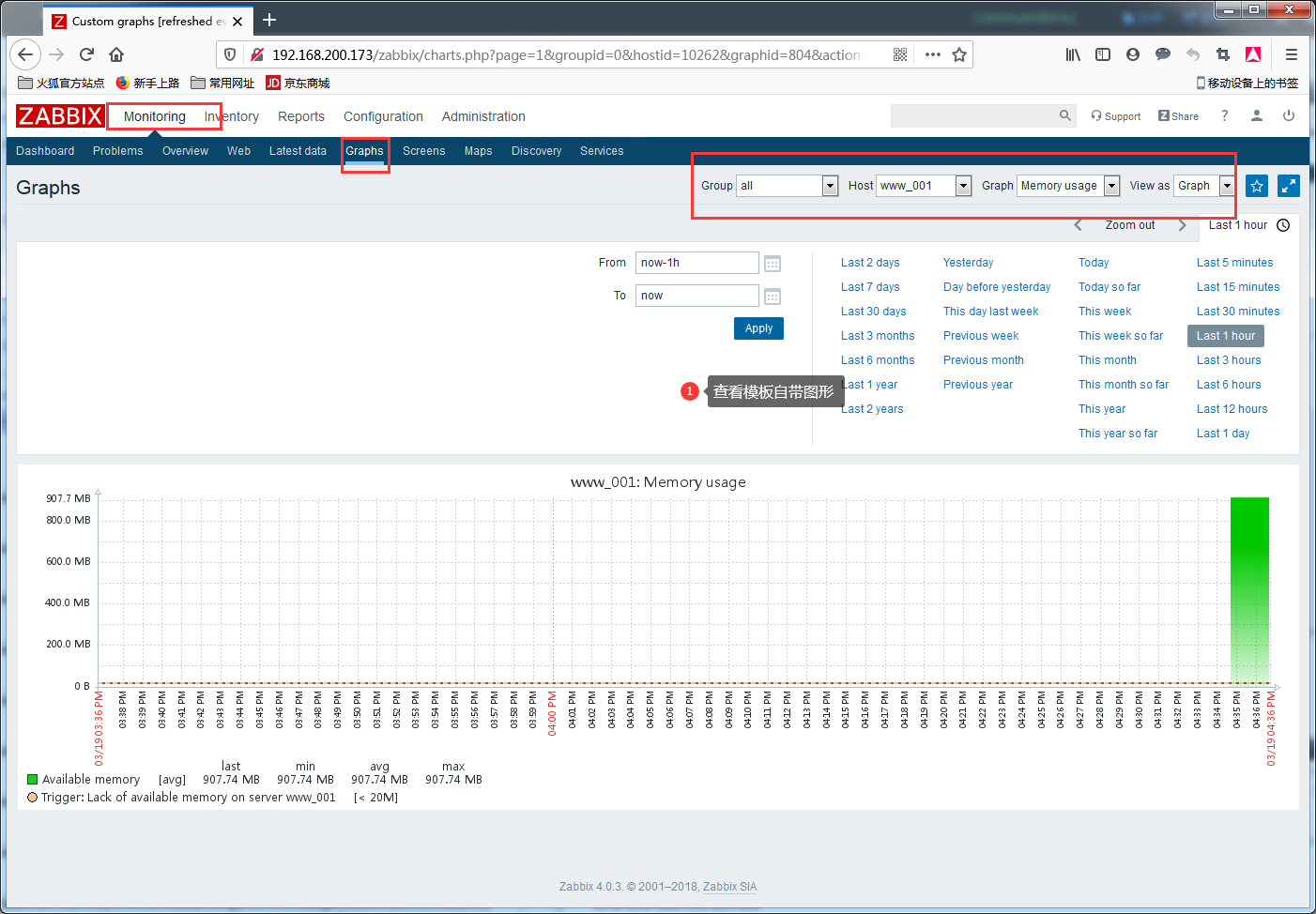Shift time range earlier with left chevron
This screenshot has height=914, width=1316.
(1078, 225)
